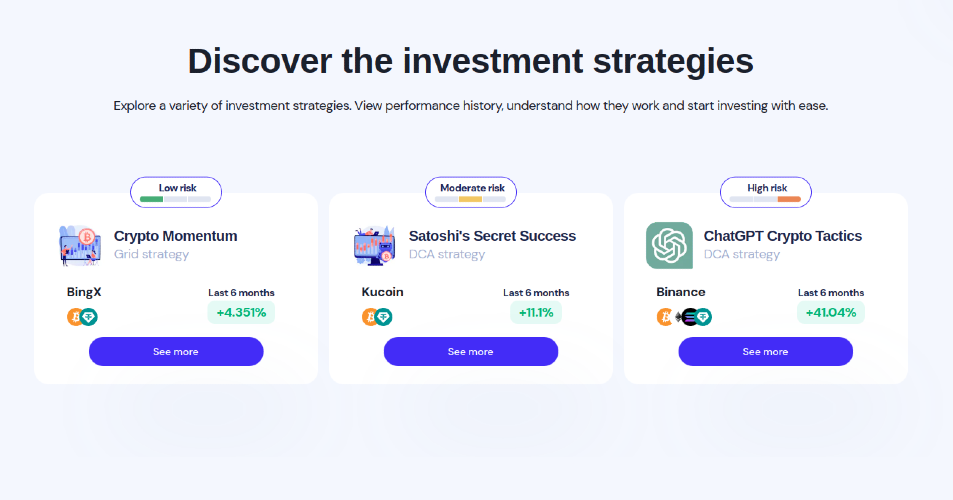Click the Low risk indicator badge
Screen dimensions: 953x500
[x=176, y=192]
